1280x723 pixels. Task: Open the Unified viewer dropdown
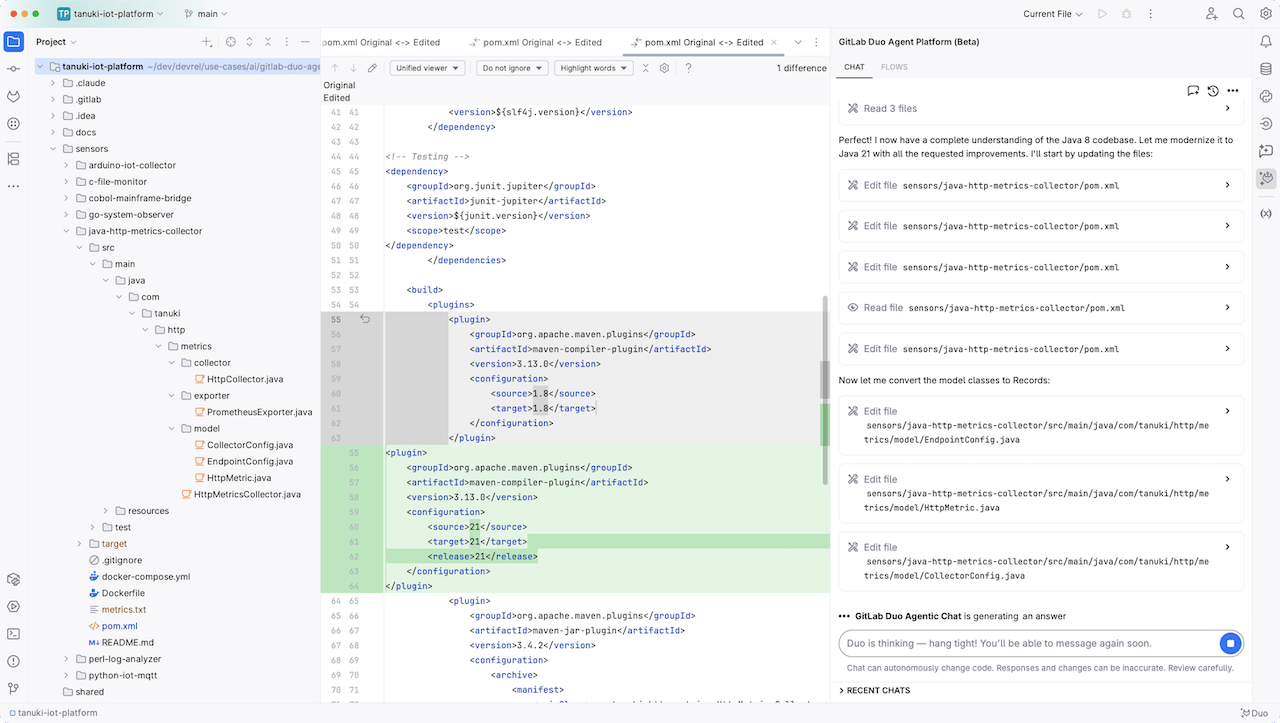(x=427, y=68)
